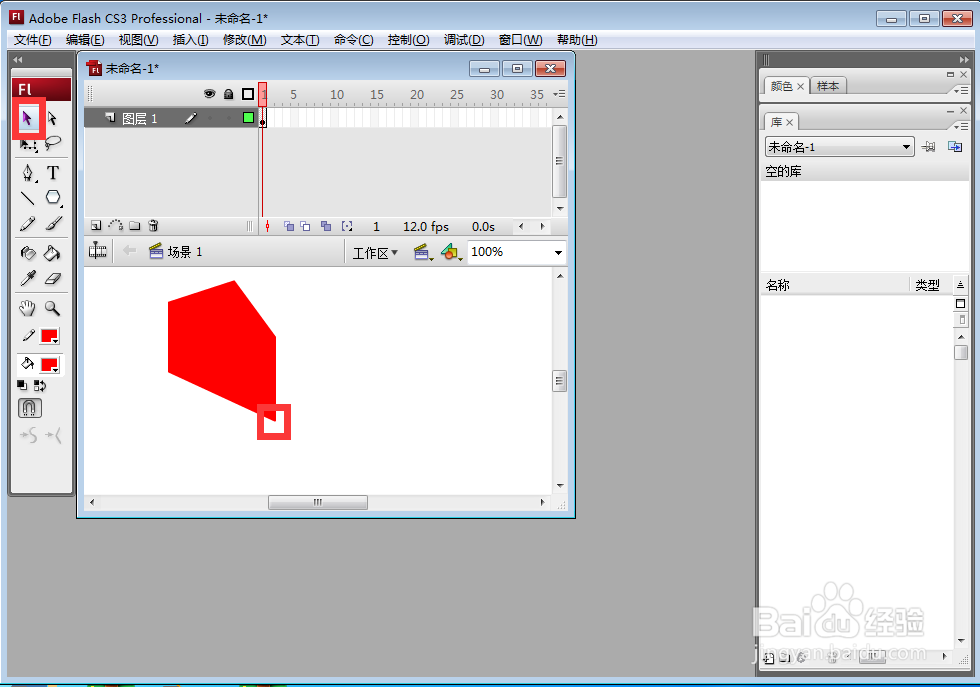Image resolution: width=980 pixels, height=687 pixels.
Task: Click the black and white colors icon
Action: click(22, 386)
